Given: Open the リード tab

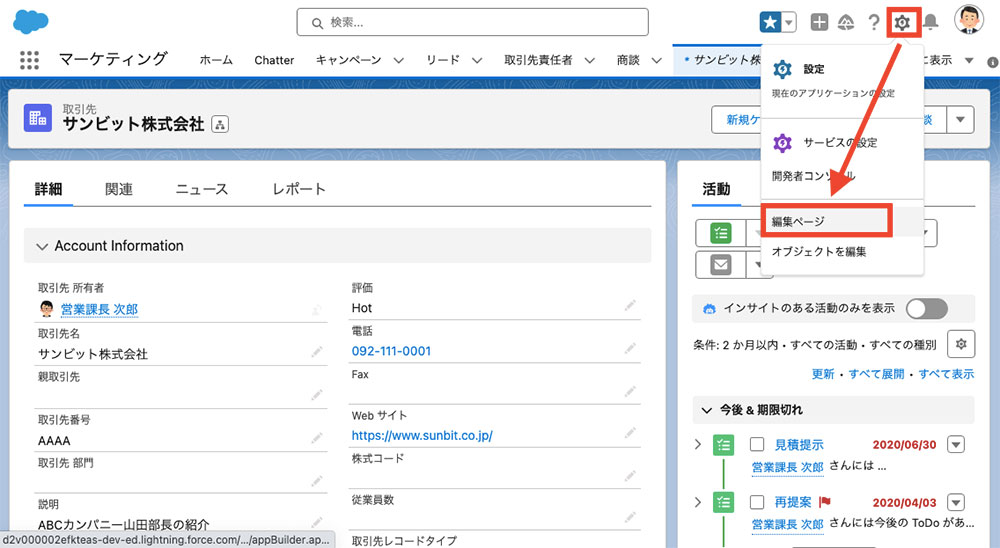Looking at the screenshot, I should 443,60.
